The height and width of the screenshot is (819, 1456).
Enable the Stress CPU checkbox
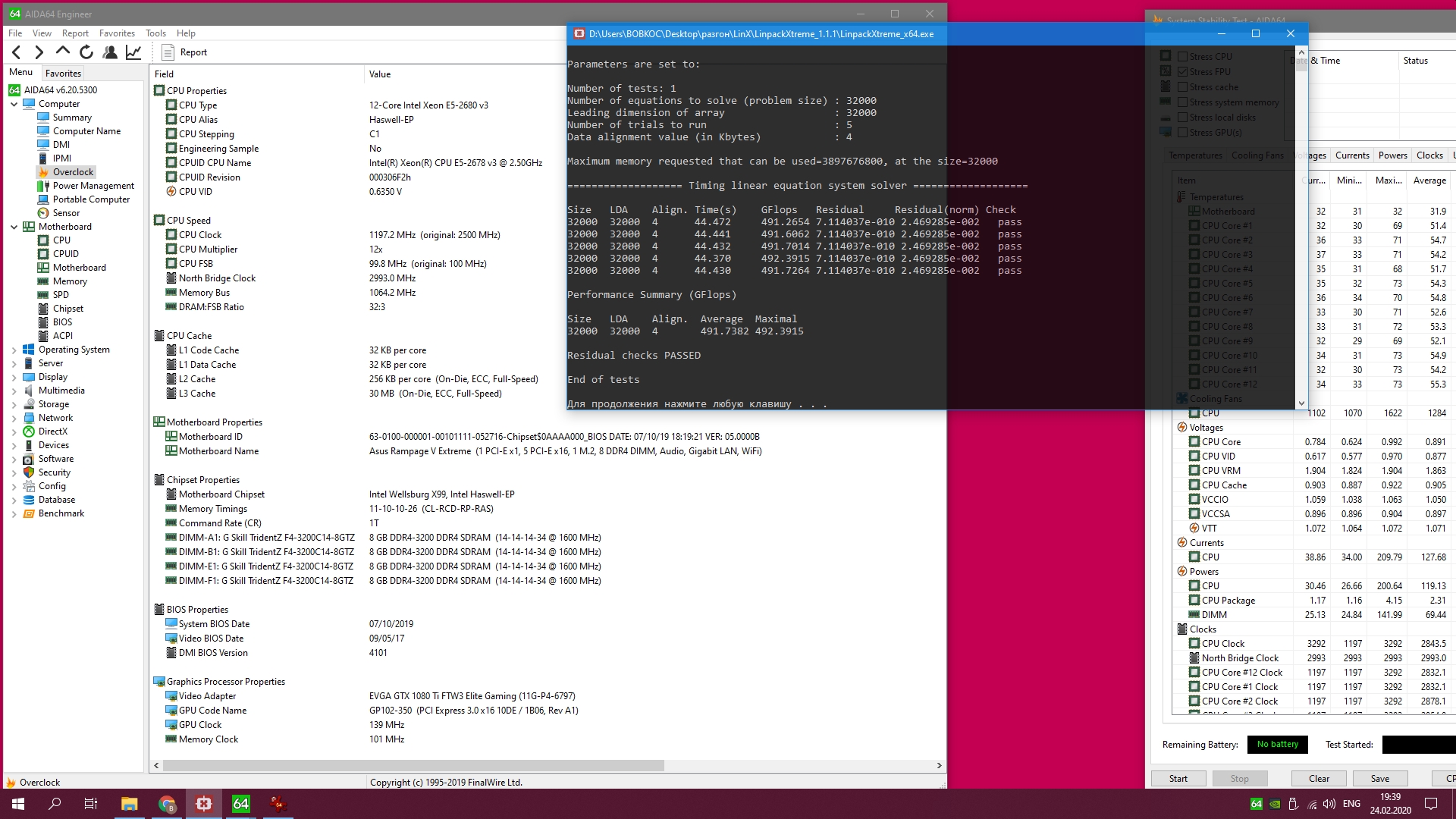(1181, 57)
